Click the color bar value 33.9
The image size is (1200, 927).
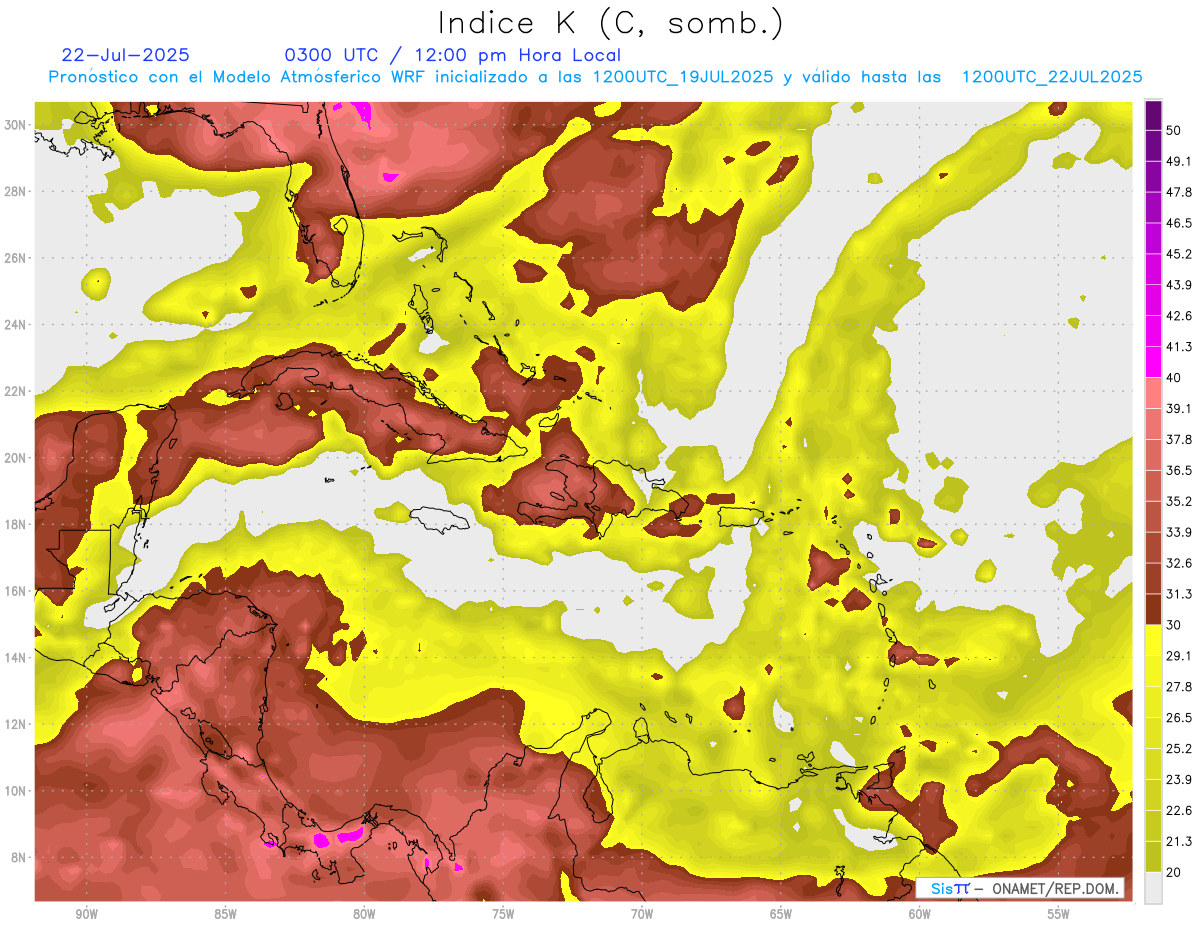1178,532
